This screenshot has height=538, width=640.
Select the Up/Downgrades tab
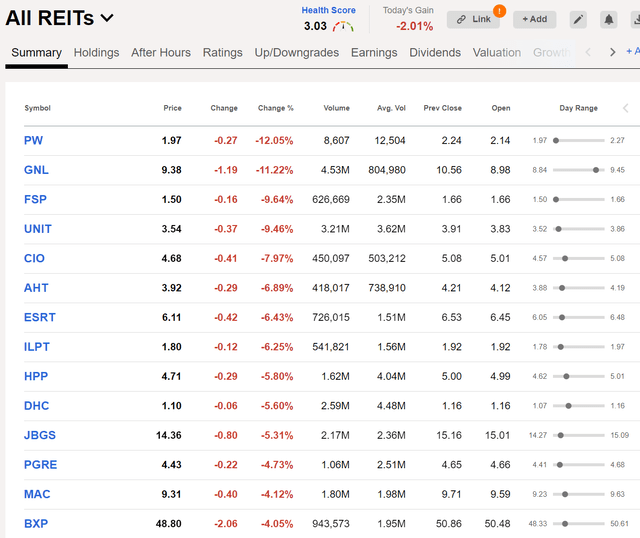(297, 53)
